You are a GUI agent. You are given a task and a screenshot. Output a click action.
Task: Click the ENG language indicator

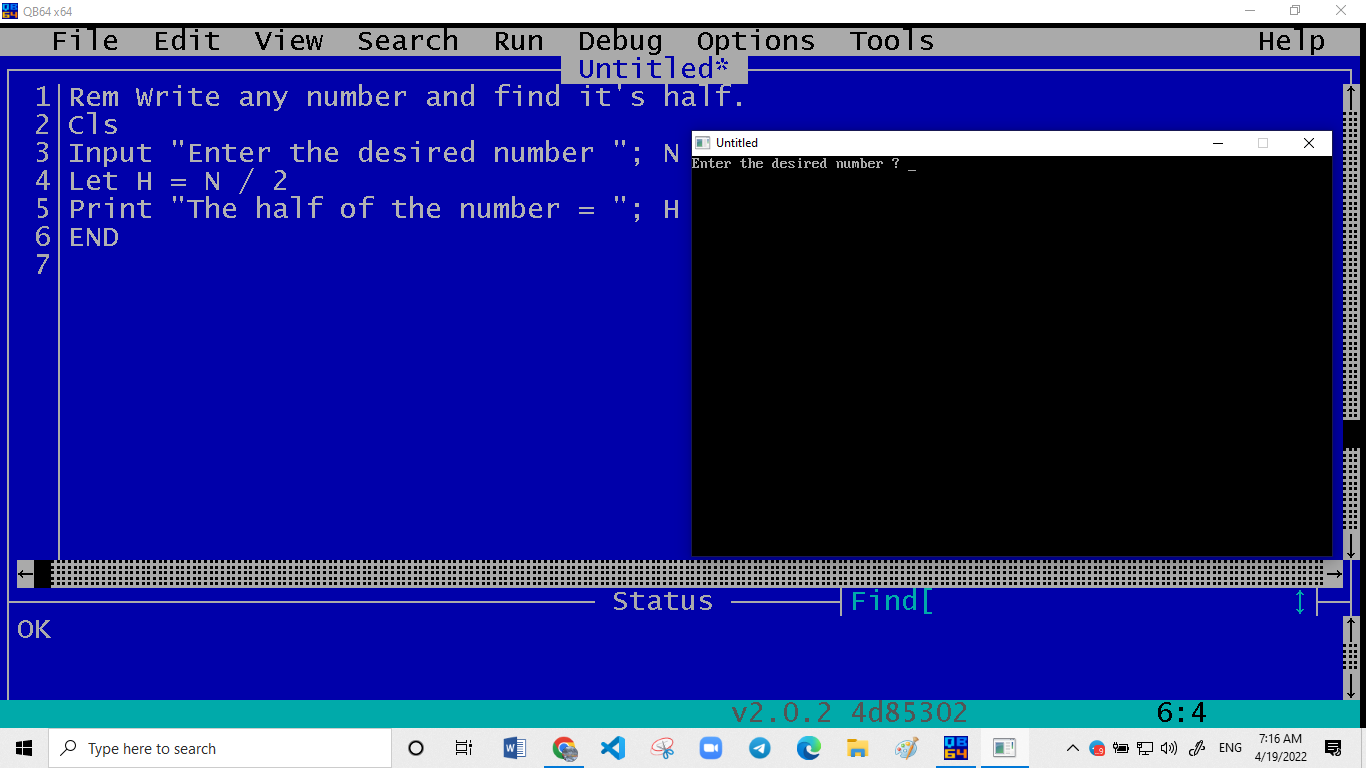(x=1231, y=748)
